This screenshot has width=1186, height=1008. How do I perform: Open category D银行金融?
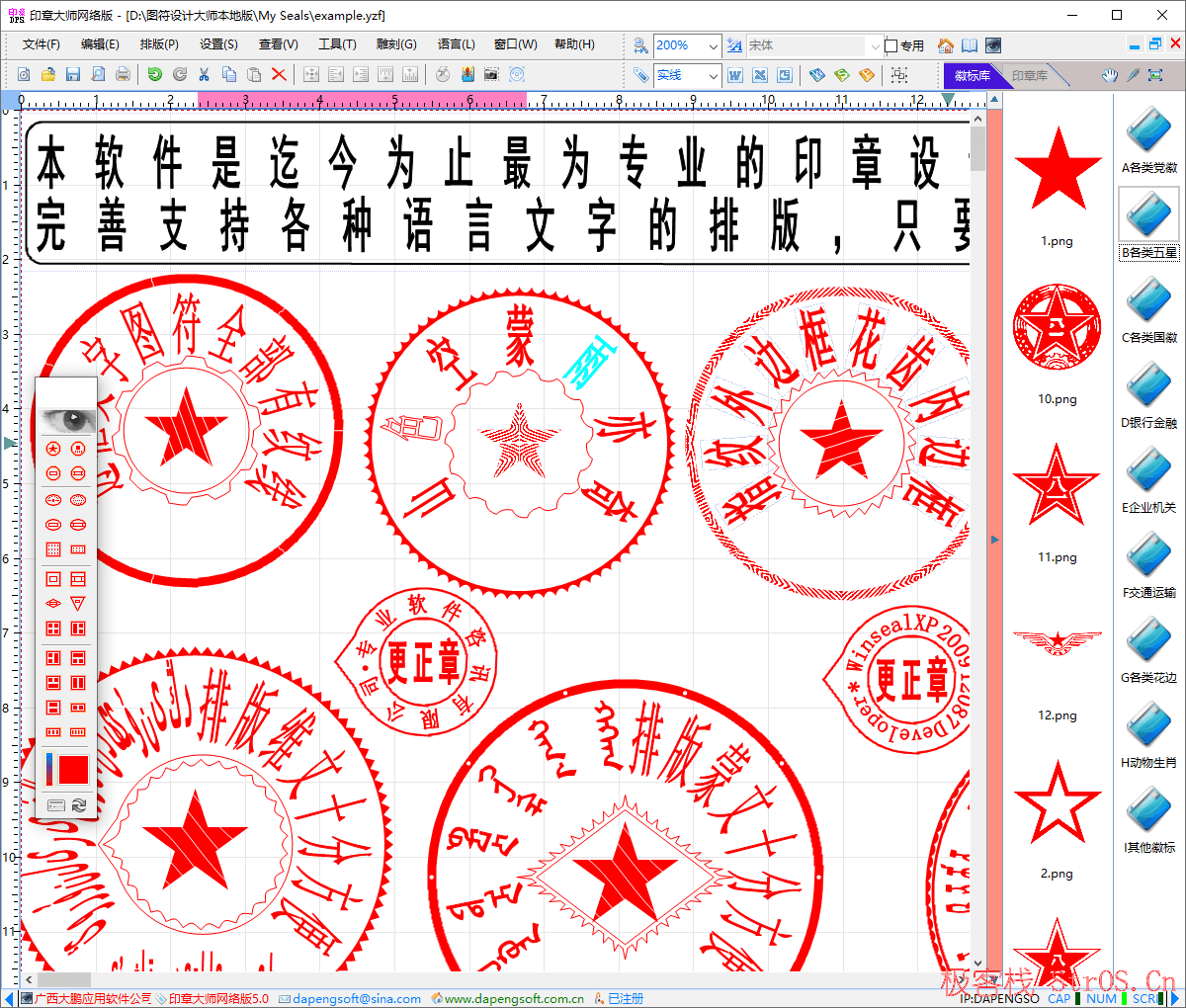click(x=1149, y=395)
